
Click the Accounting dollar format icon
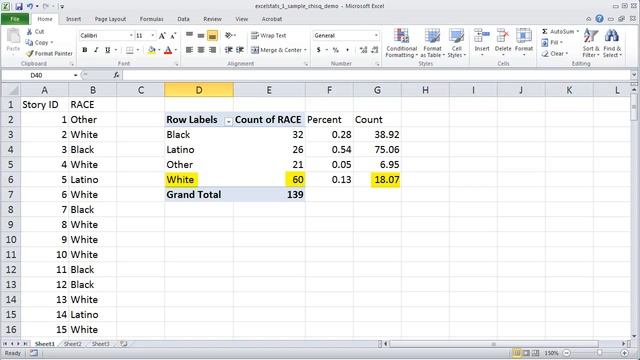pyautogui.click(x=318, y=50)
